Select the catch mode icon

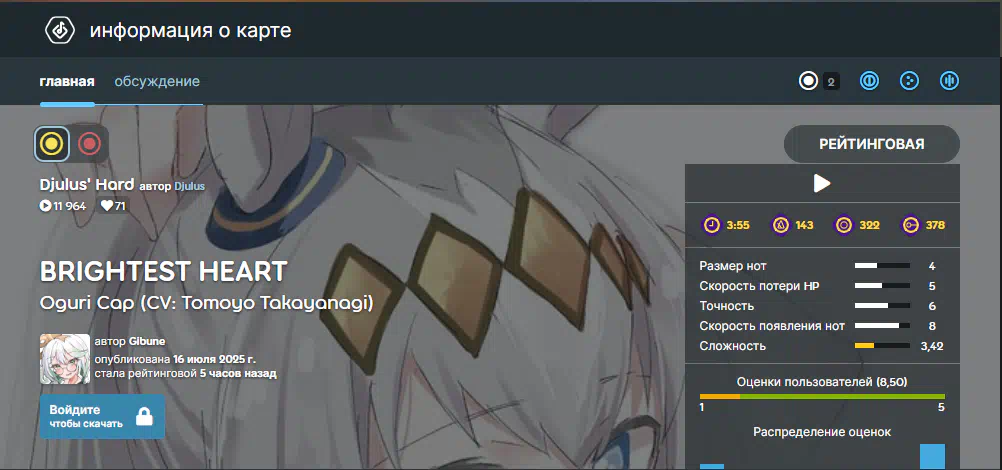[x=909, y=81]
